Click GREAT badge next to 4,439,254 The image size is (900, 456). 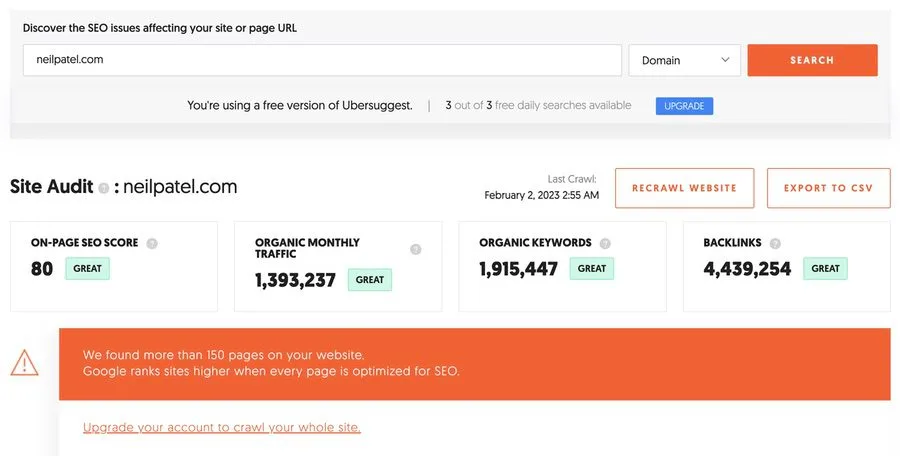pyautogui.click(x=825, y=268)
